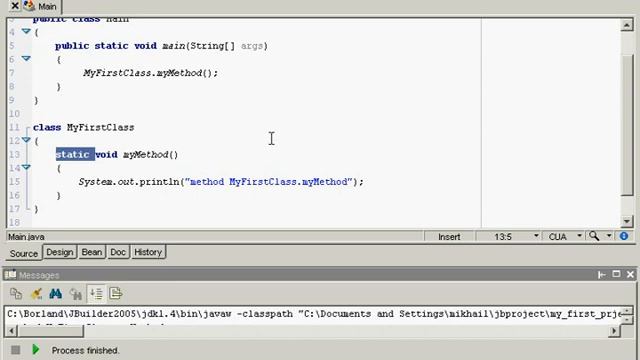Click the editor vertical scrollbar thumb
The height and width of the screenshot is (360, 640).
click(627, 124)
